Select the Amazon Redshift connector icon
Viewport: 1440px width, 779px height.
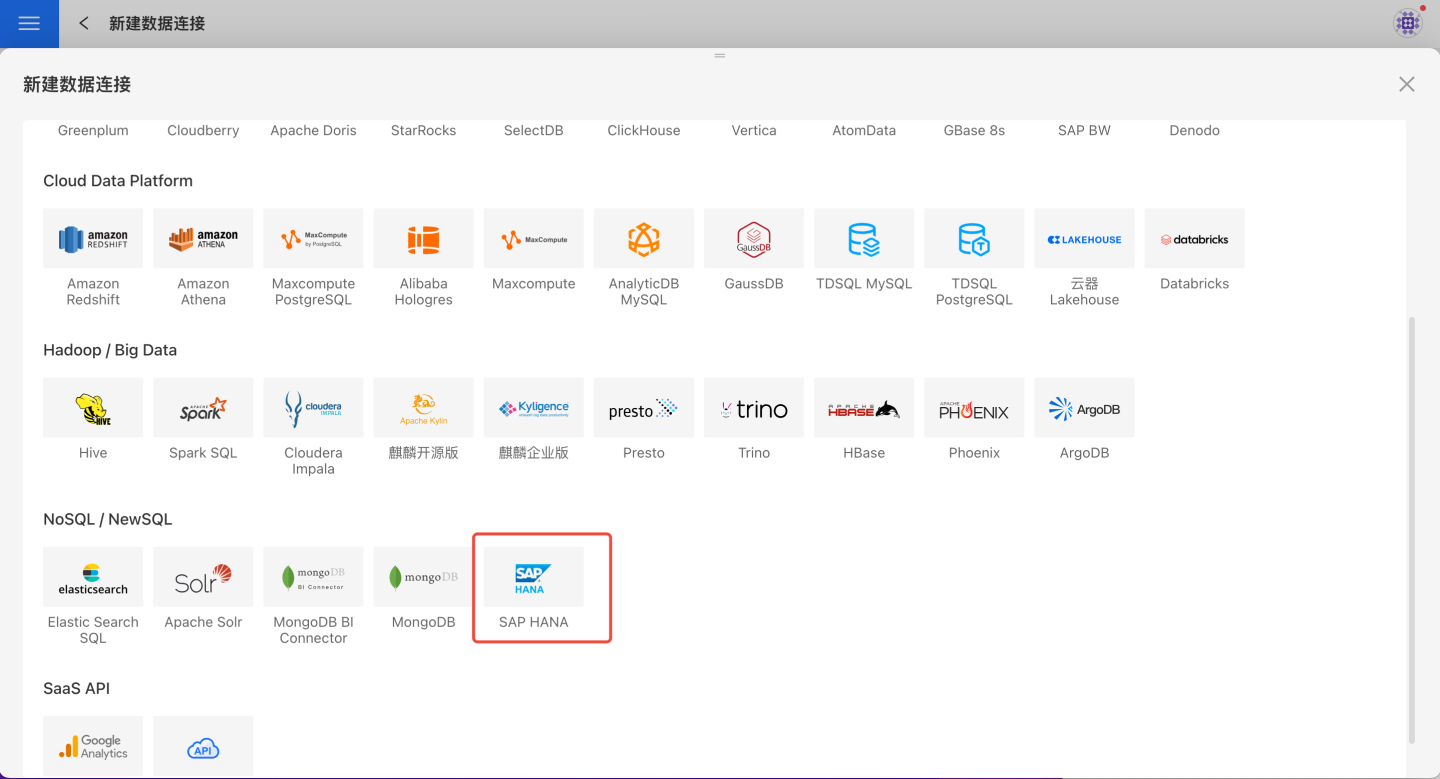(93, 238)
